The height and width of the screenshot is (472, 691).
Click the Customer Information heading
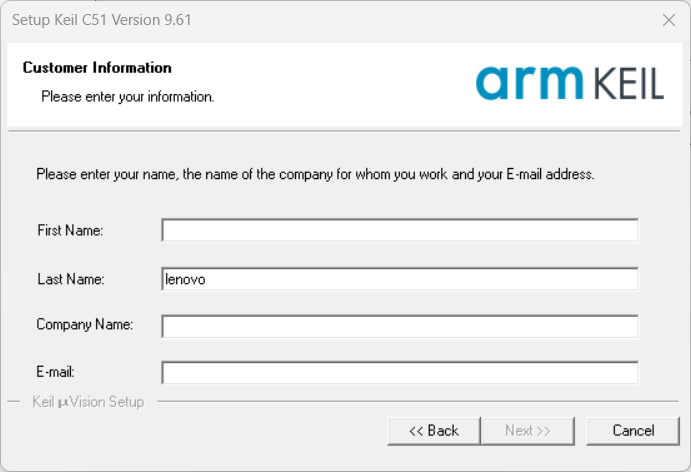pyautogui.click(x=97, y=68)
